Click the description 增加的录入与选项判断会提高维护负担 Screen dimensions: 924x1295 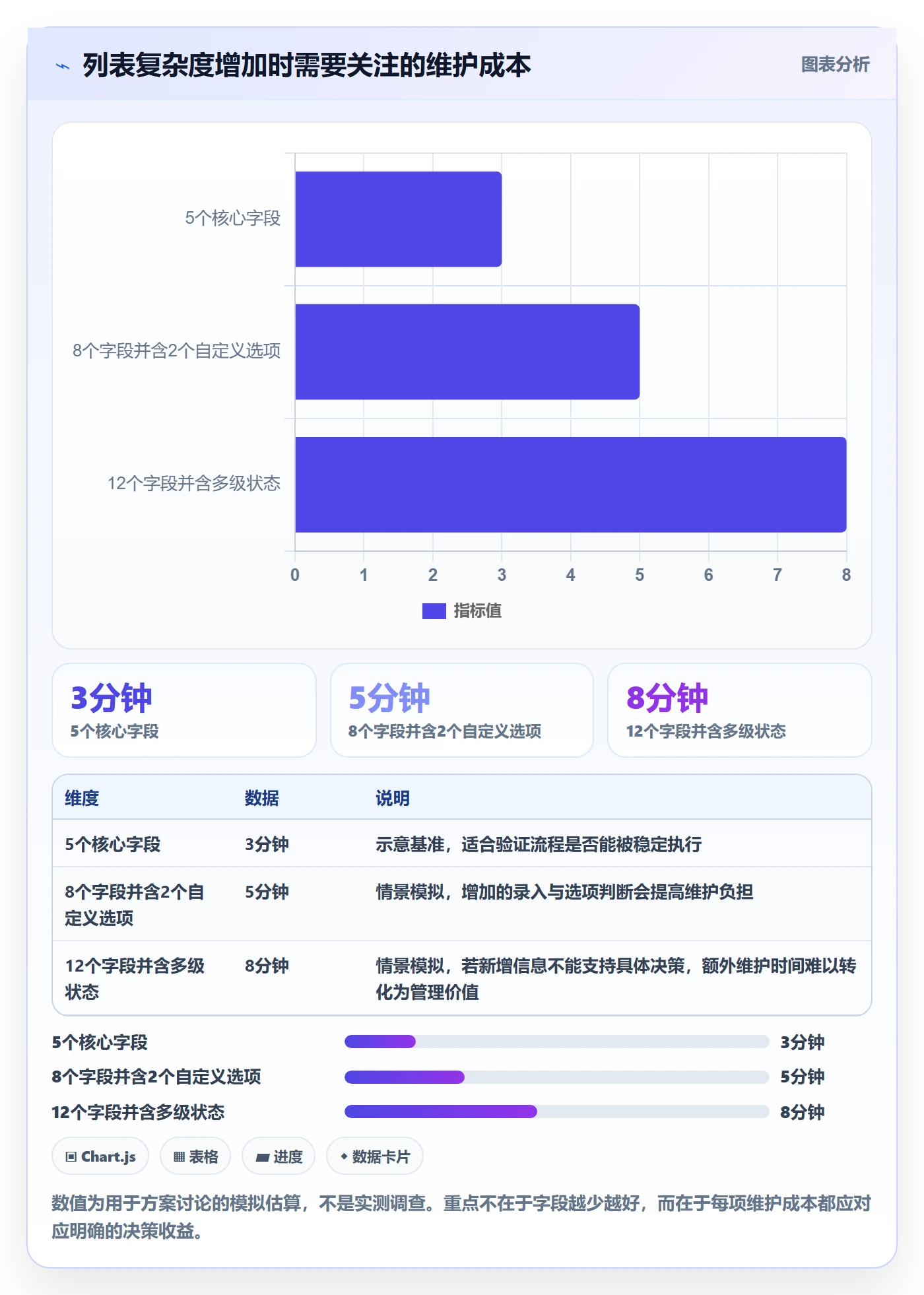coord(607,892)
